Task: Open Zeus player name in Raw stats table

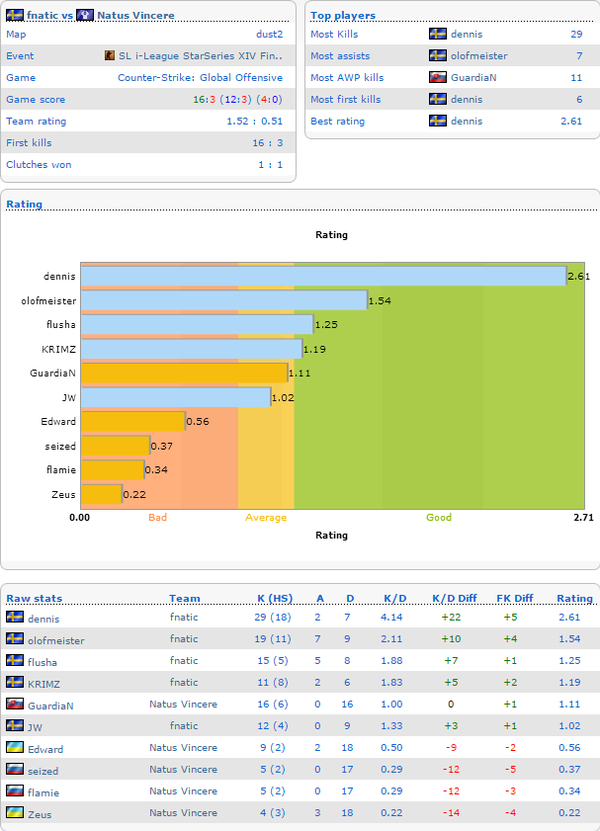Action: pyautogui.click(x=40, y=814)
